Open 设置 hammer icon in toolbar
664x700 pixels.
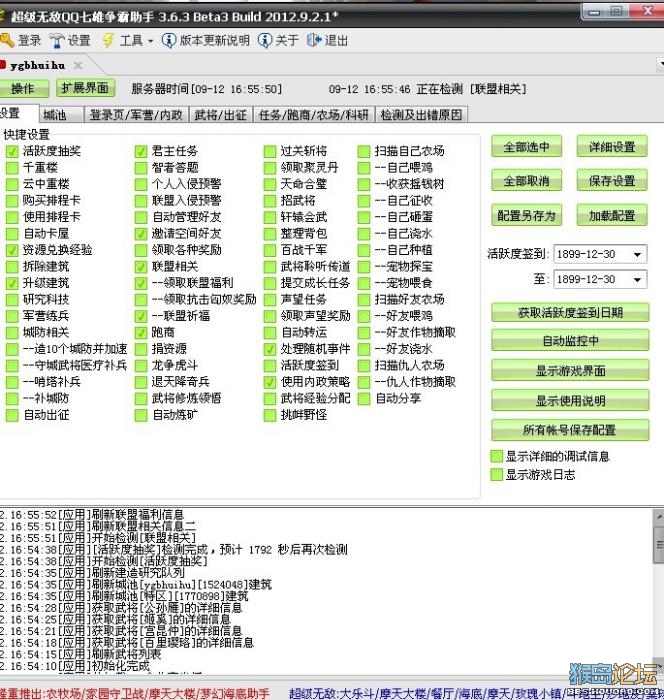[57, 41]
